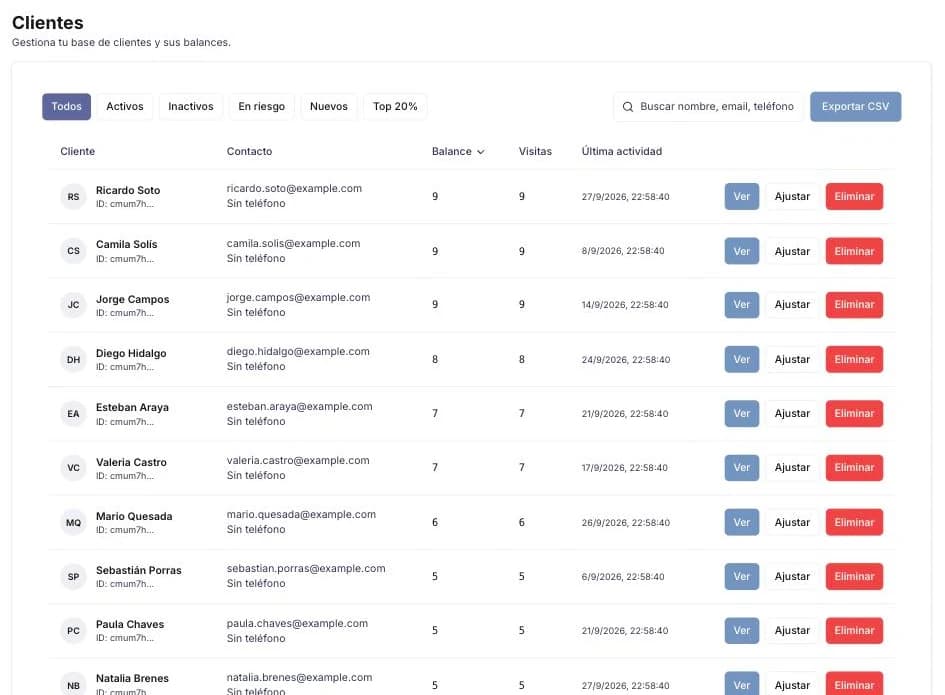
Task: Open Ver for Jorge Campos
Action: (741, 305)
